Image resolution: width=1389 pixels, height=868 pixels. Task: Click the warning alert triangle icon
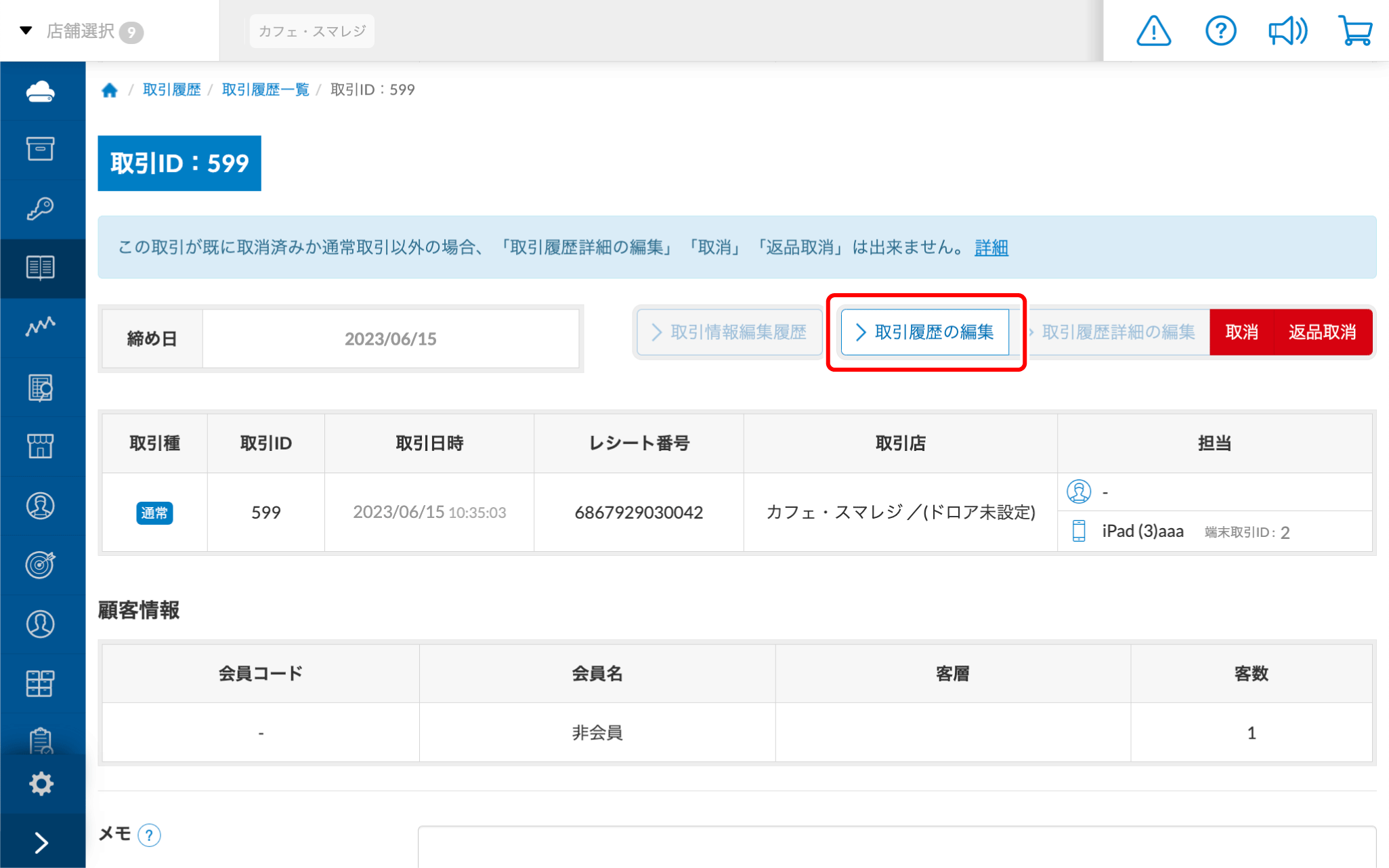coord(1153,31)
